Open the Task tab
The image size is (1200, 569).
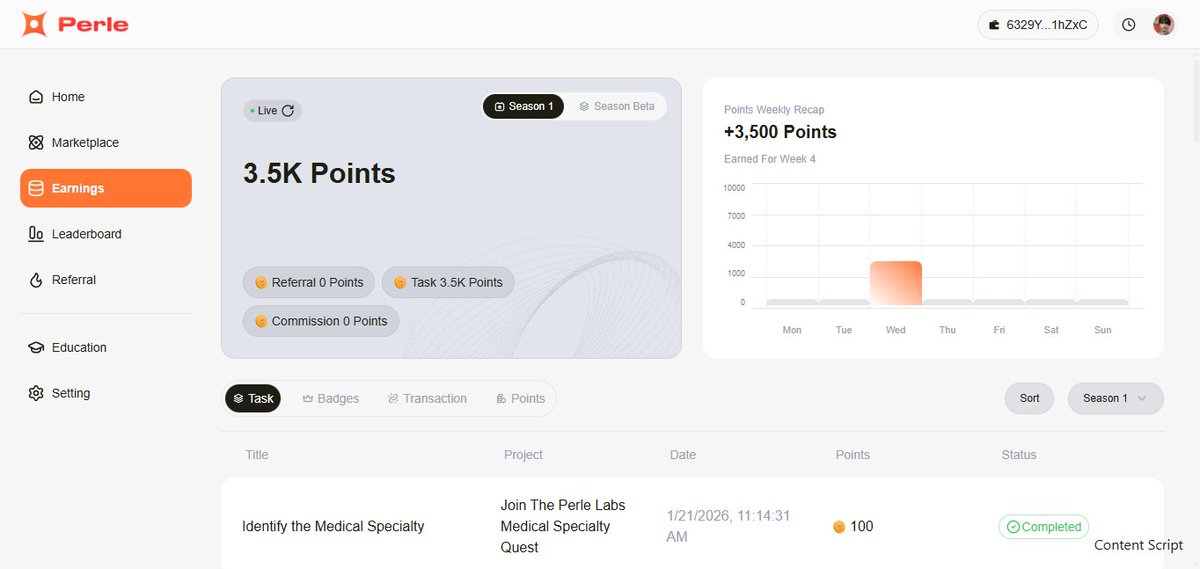click(x=253, y=398)
